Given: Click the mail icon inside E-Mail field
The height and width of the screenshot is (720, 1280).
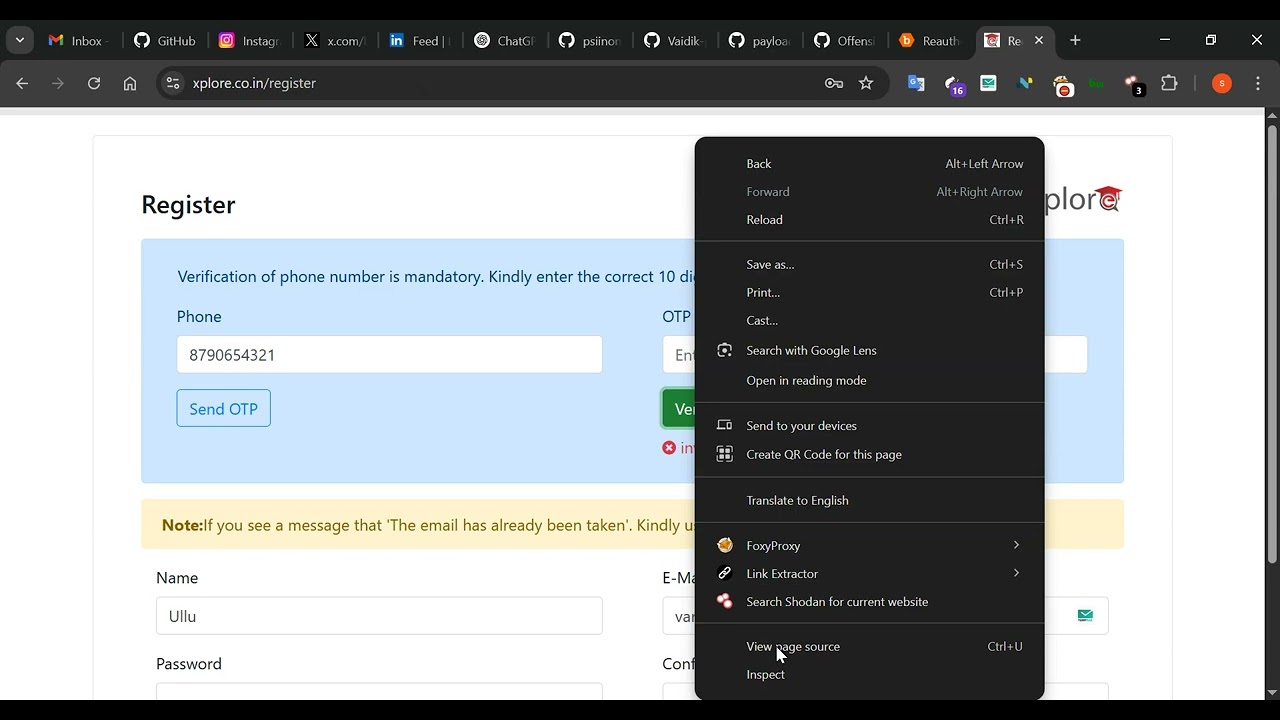Looking at the screenshot, I should [x=1085, y=616].
